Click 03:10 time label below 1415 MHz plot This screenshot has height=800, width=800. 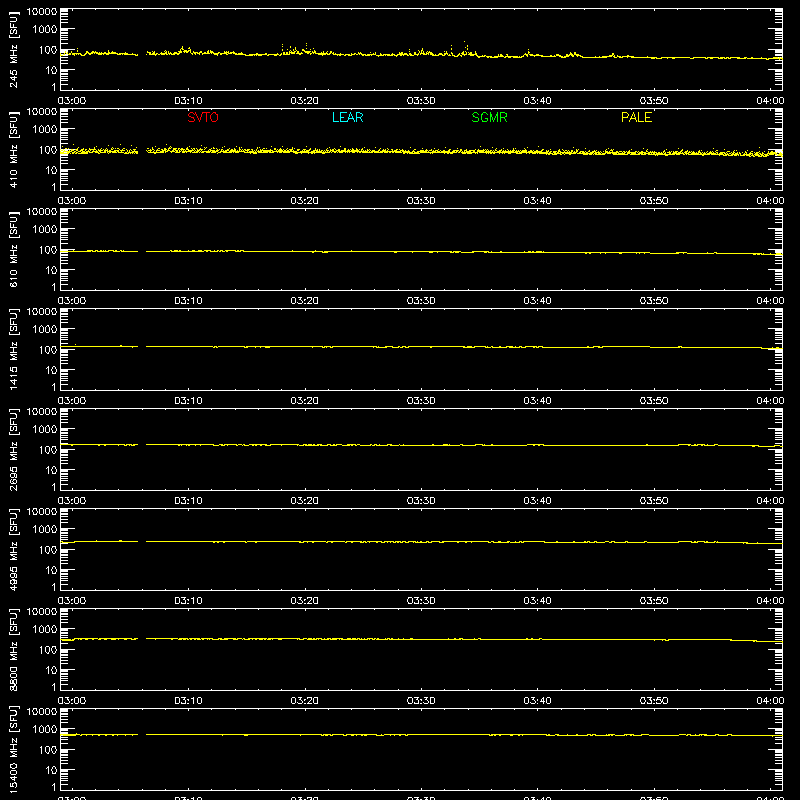pos(188,401)
